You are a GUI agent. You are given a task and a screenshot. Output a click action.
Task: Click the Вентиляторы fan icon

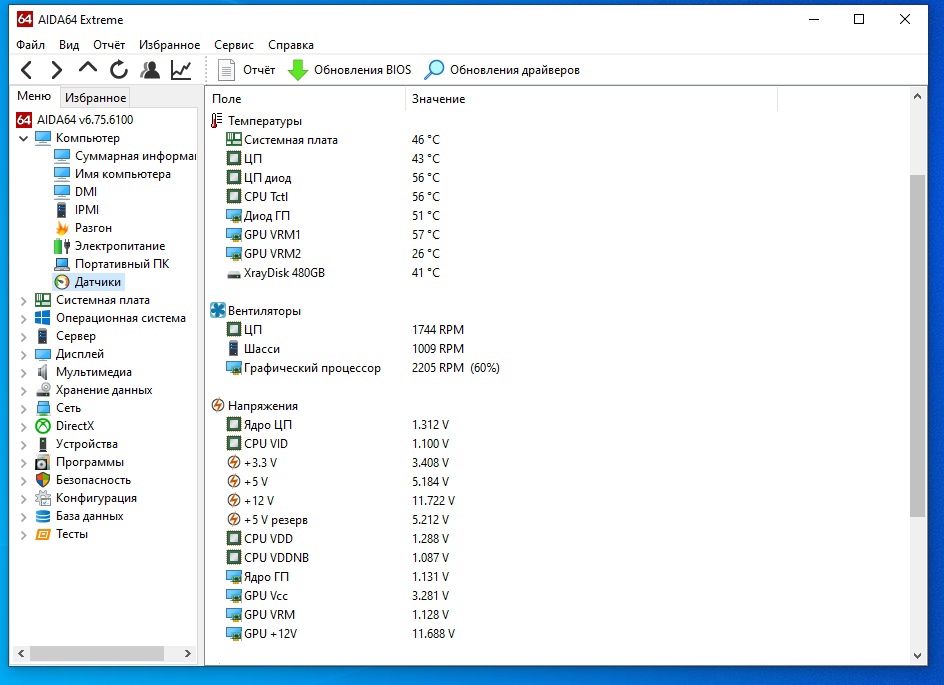pos(217,311)
